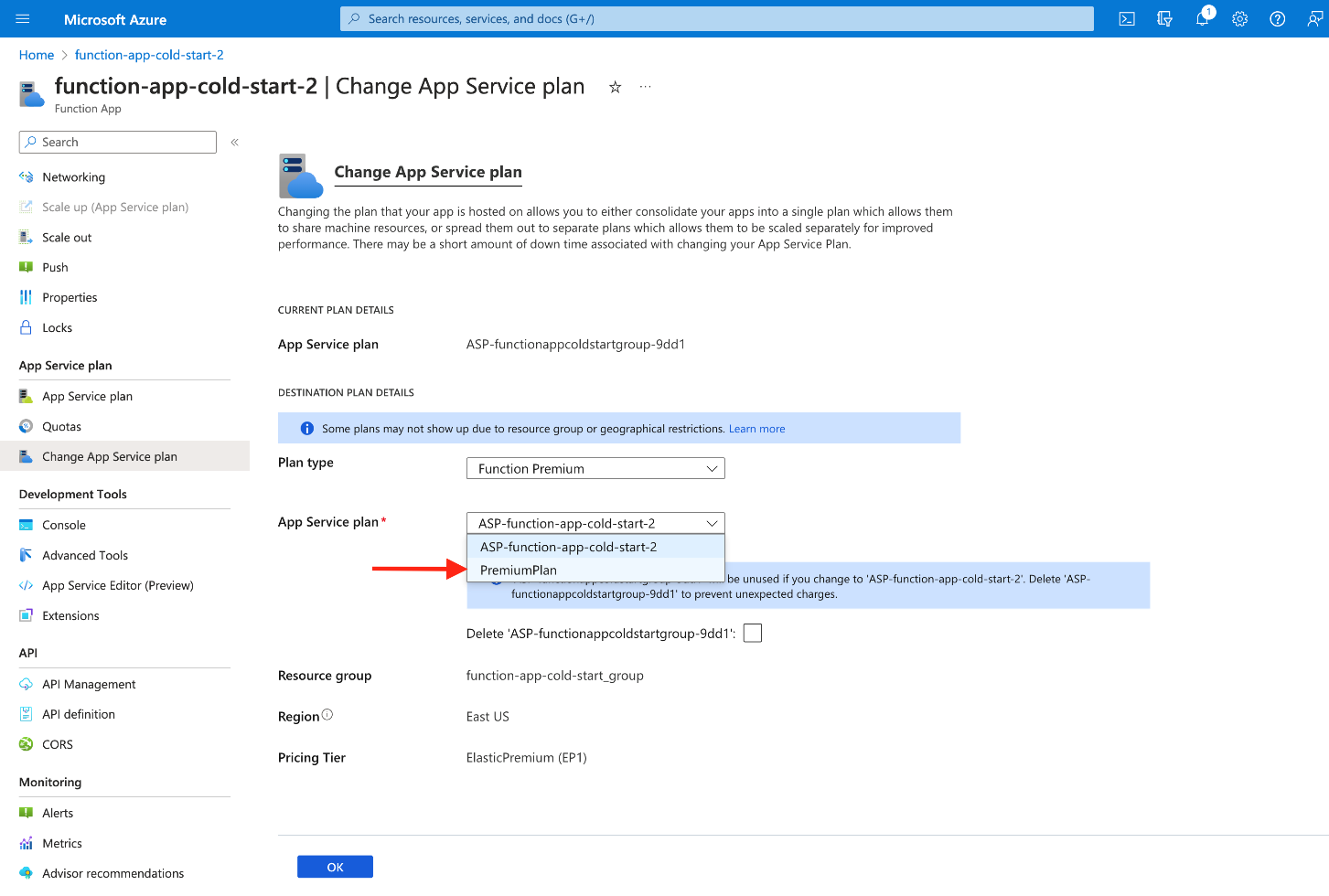Open portal settings via the gear icon
Image resolution: width=1329 pixels, height=896 pixels.
pos(1239,18)
